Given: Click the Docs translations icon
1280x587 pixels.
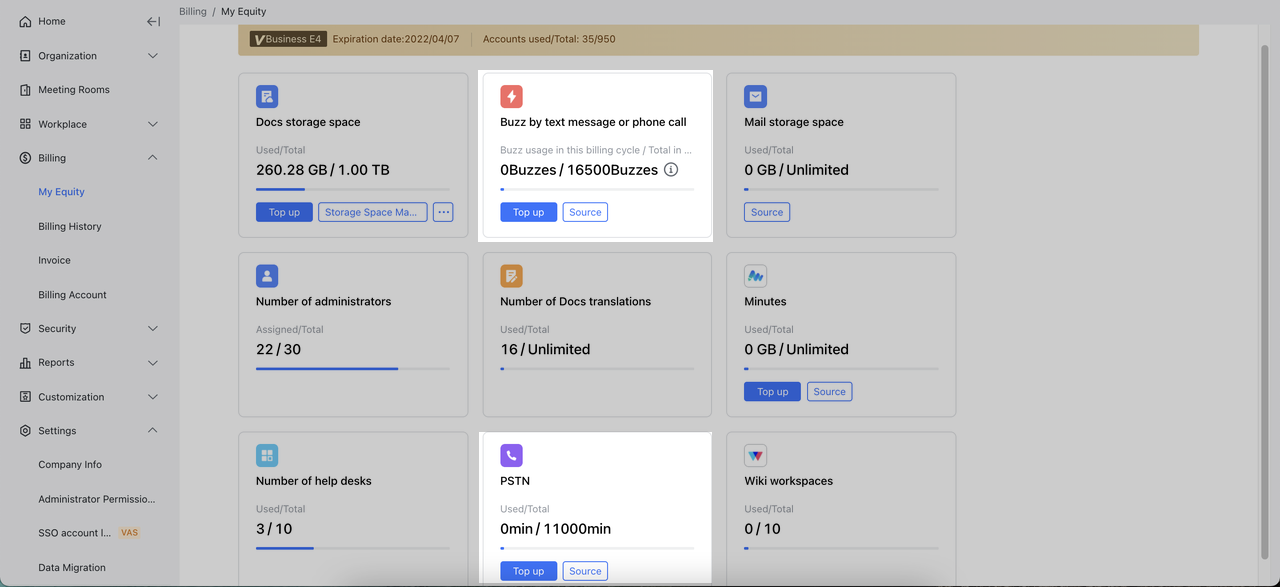Looking at the screenshot, I should [x=511, y=276].
